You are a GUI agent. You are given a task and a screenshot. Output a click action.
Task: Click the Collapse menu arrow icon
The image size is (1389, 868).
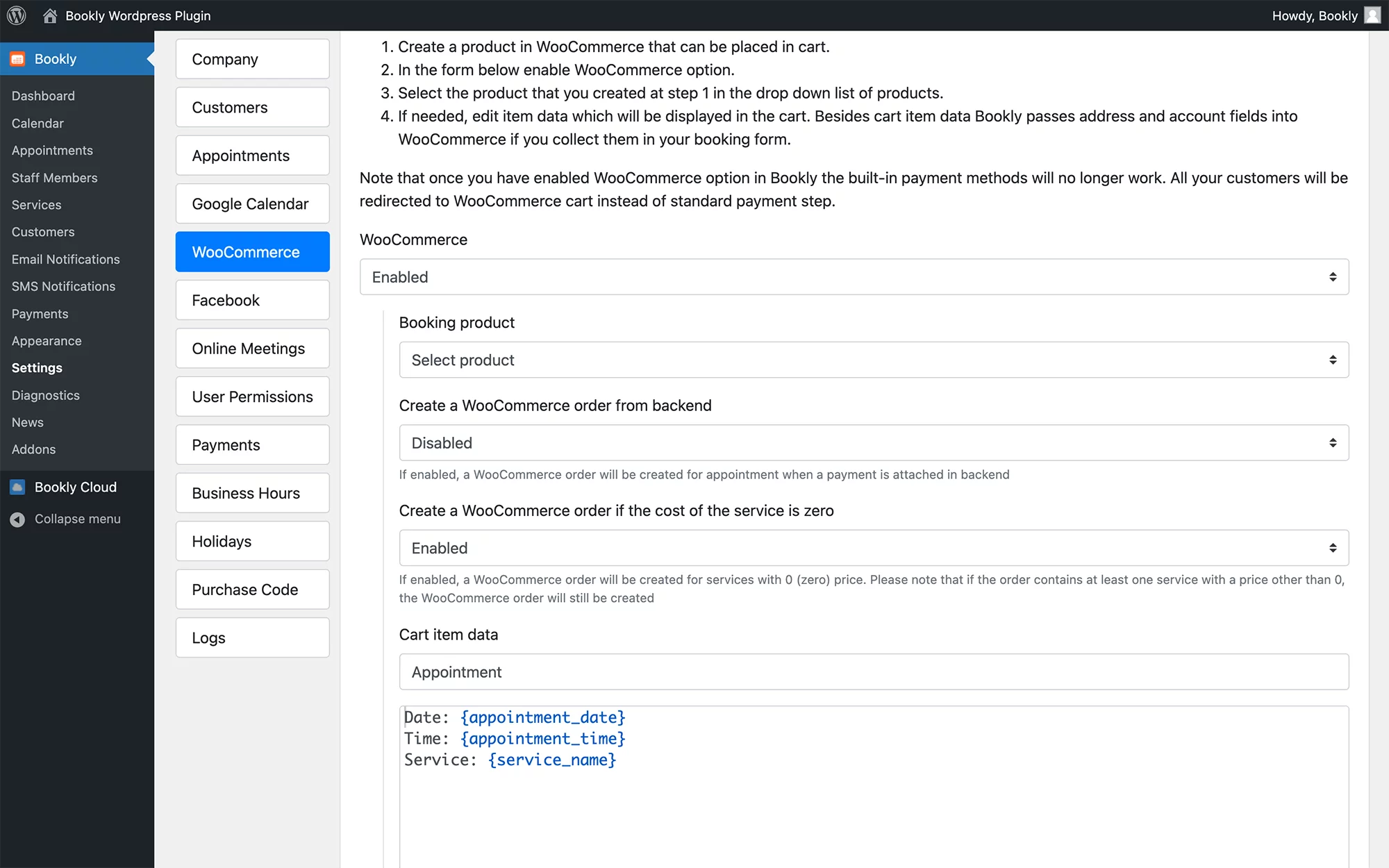pos(17,519)
